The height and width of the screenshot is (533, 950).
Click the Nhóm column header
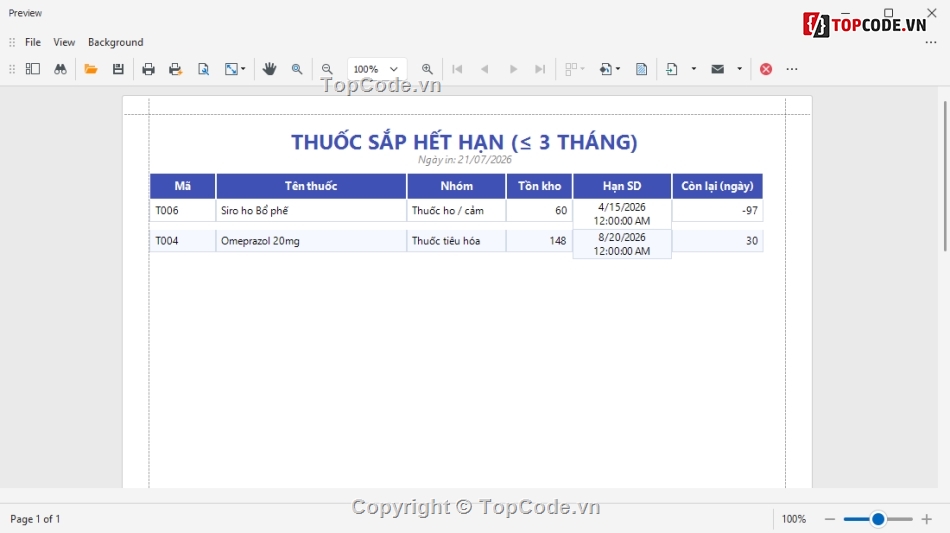(456, 186)
